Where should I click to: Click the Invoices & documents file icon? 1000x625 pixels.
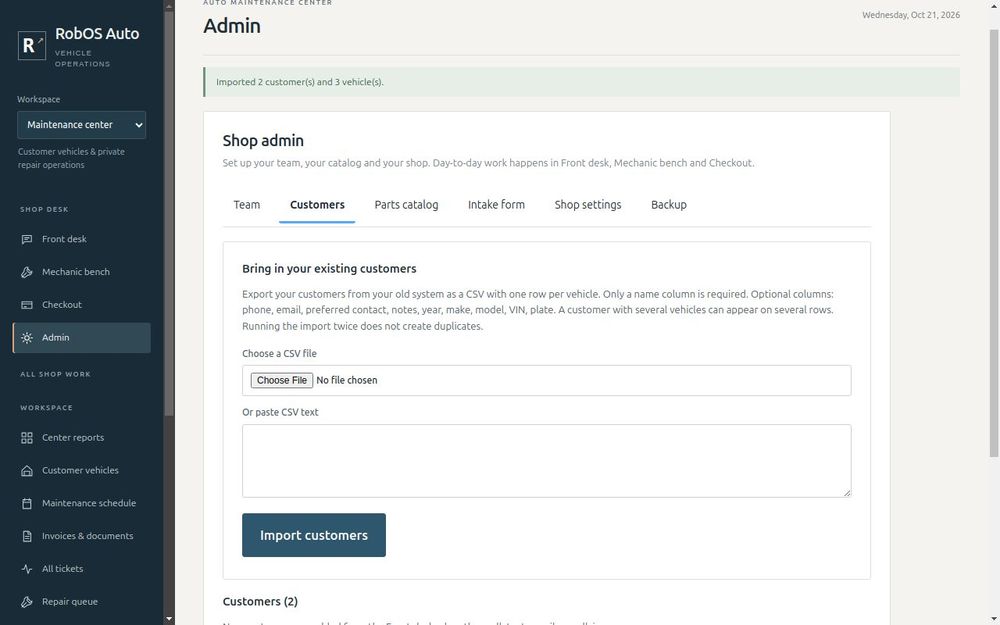coord(27,536)
